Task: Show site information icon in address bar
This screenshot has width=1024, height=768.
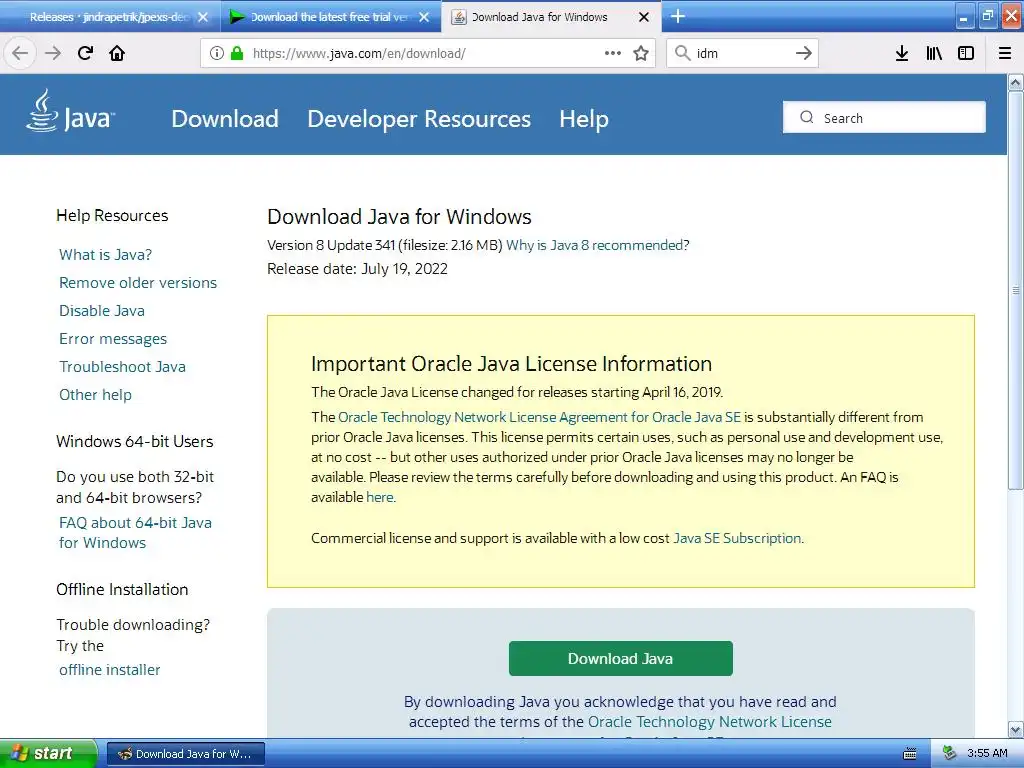Action: click(x=217, y=53)
